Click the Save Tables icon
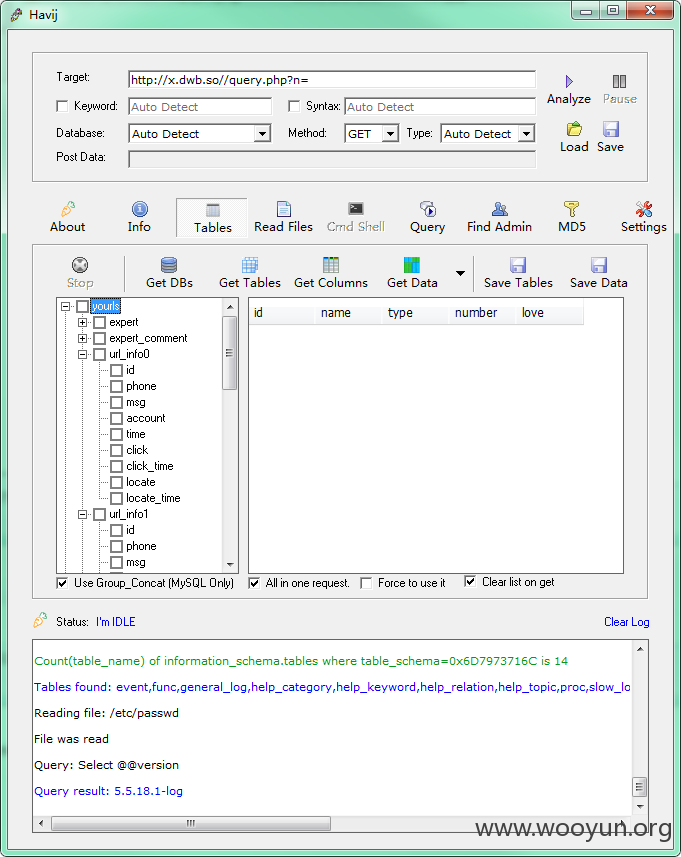The width and height of the screenshot is (681, 857). click(518, 265)
